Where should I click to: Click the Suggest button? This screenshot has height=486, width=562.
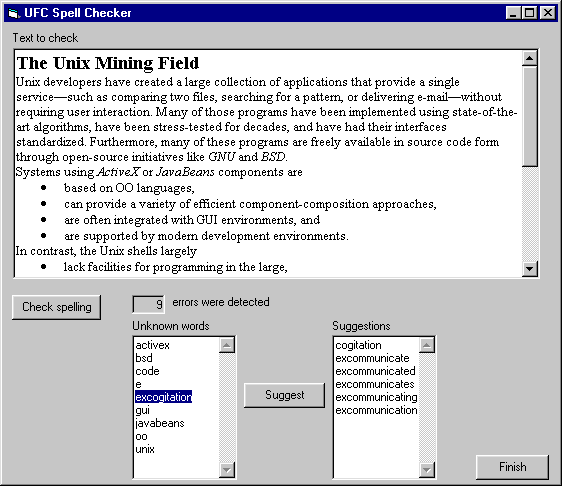pos(285,395)
